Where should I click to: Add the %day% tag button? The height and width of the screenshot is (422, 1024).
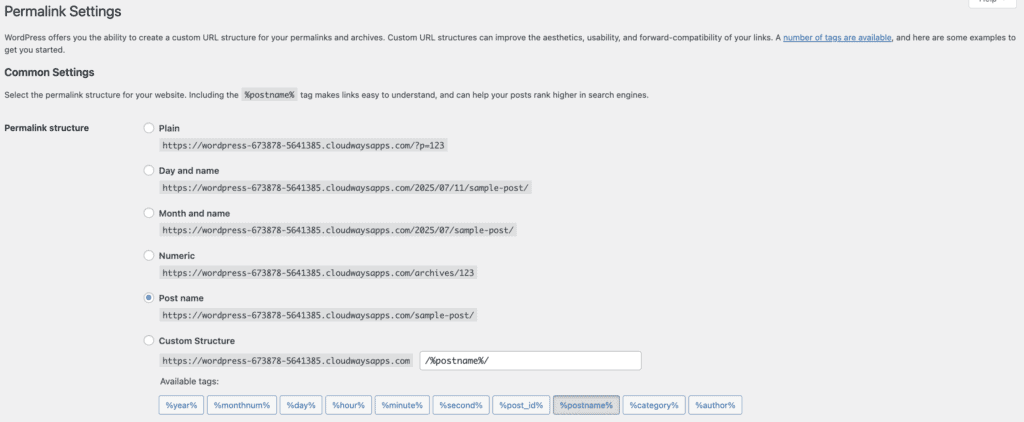coord(301,405)
